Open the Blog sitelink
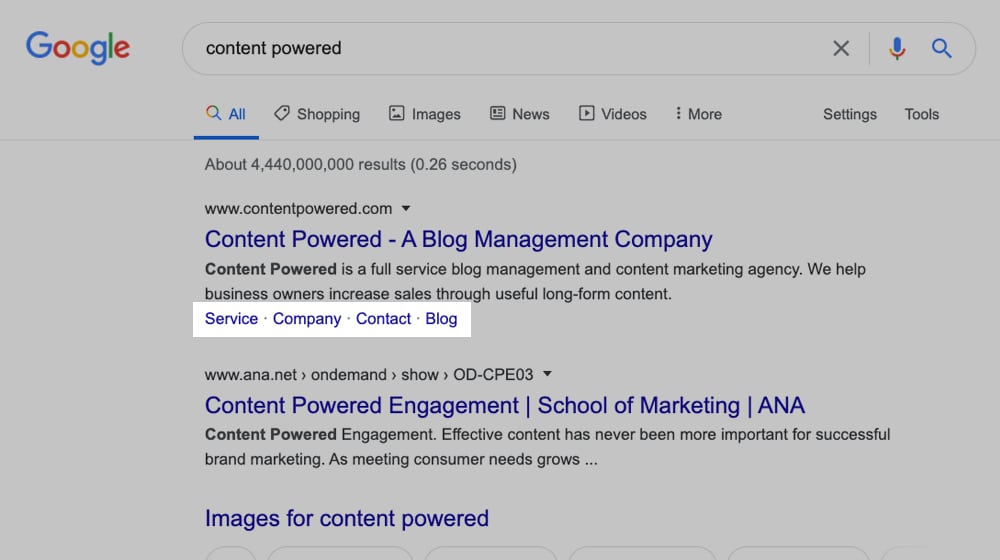The width and height of the screenshot is (1000, 560). [x=441, y=318]
